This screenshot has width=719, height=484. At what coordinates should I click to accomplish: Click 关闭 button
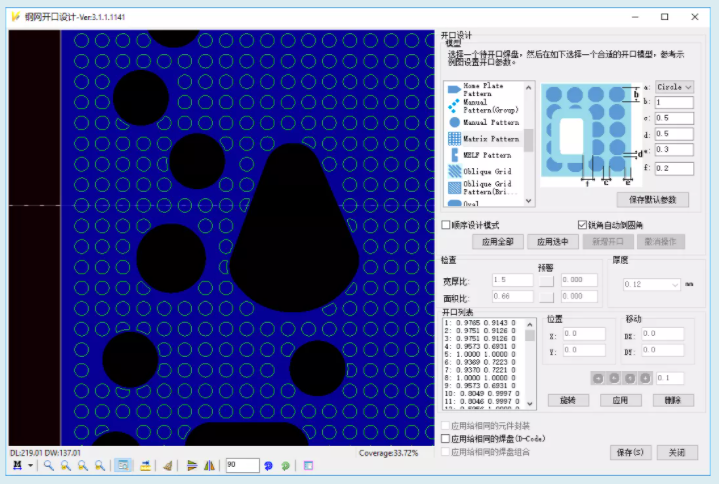(x=677, y=452)
